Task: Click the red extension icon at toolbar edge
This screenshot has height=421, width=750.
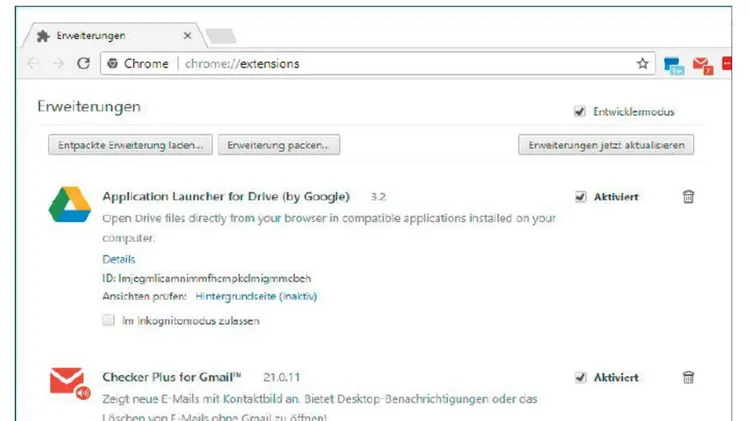Action: 727,64
